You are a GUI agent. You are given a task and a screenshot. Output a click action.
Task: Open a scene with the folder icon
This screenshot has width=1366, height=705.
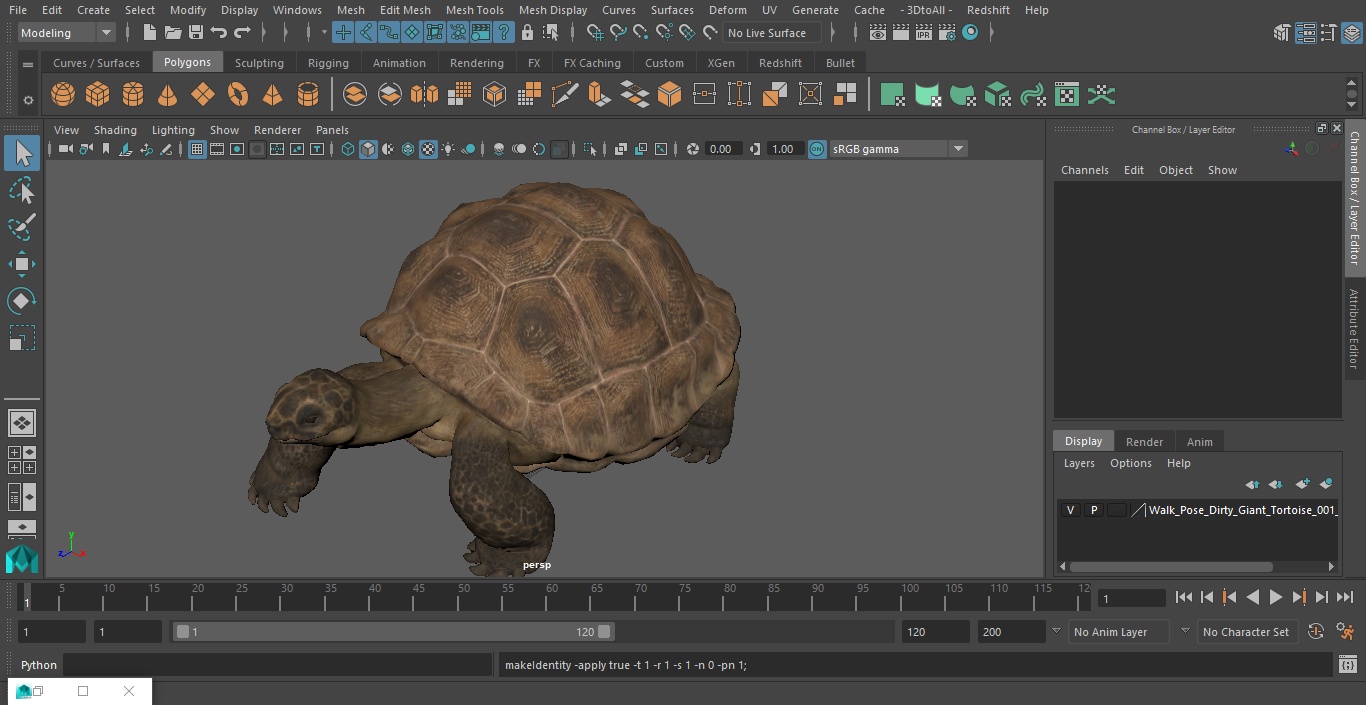pyautogui.click(x=173, y=33)
